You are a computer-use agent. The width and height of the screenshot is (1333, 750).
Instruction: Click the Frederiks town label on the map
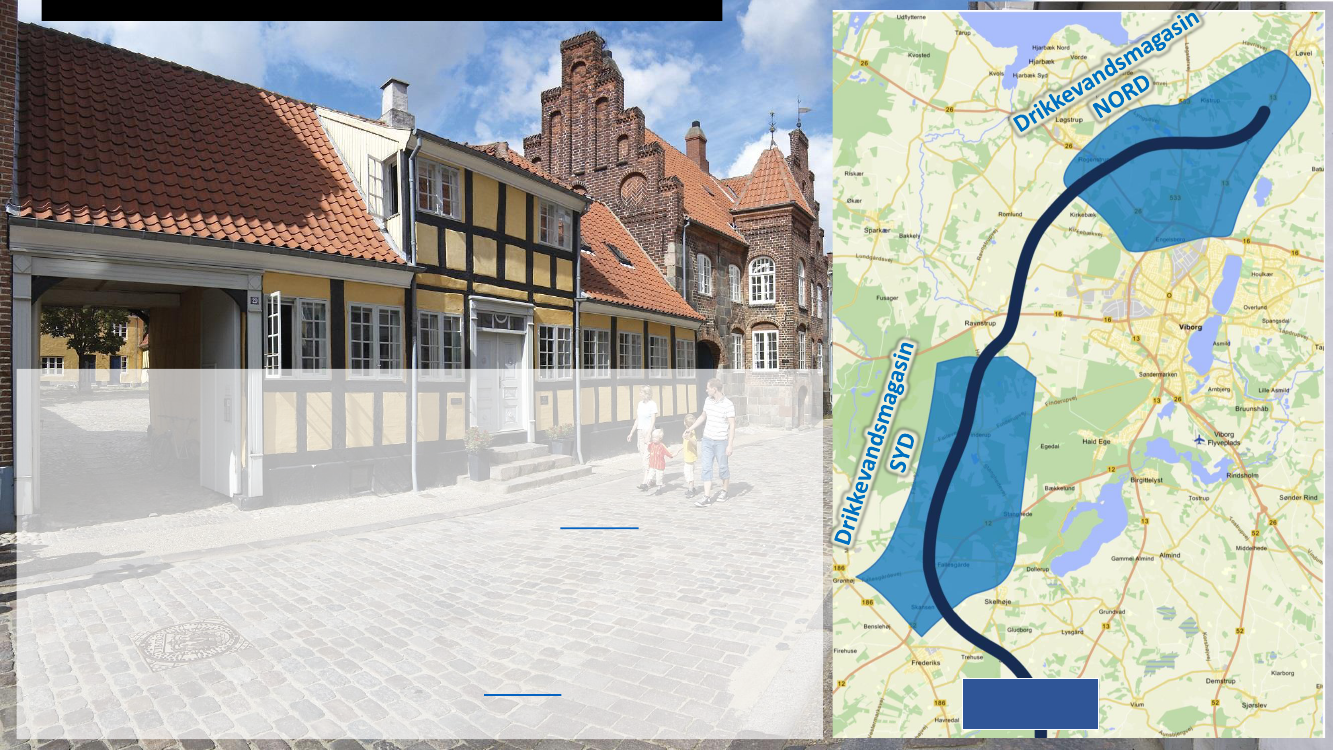[x=925, y=663]
